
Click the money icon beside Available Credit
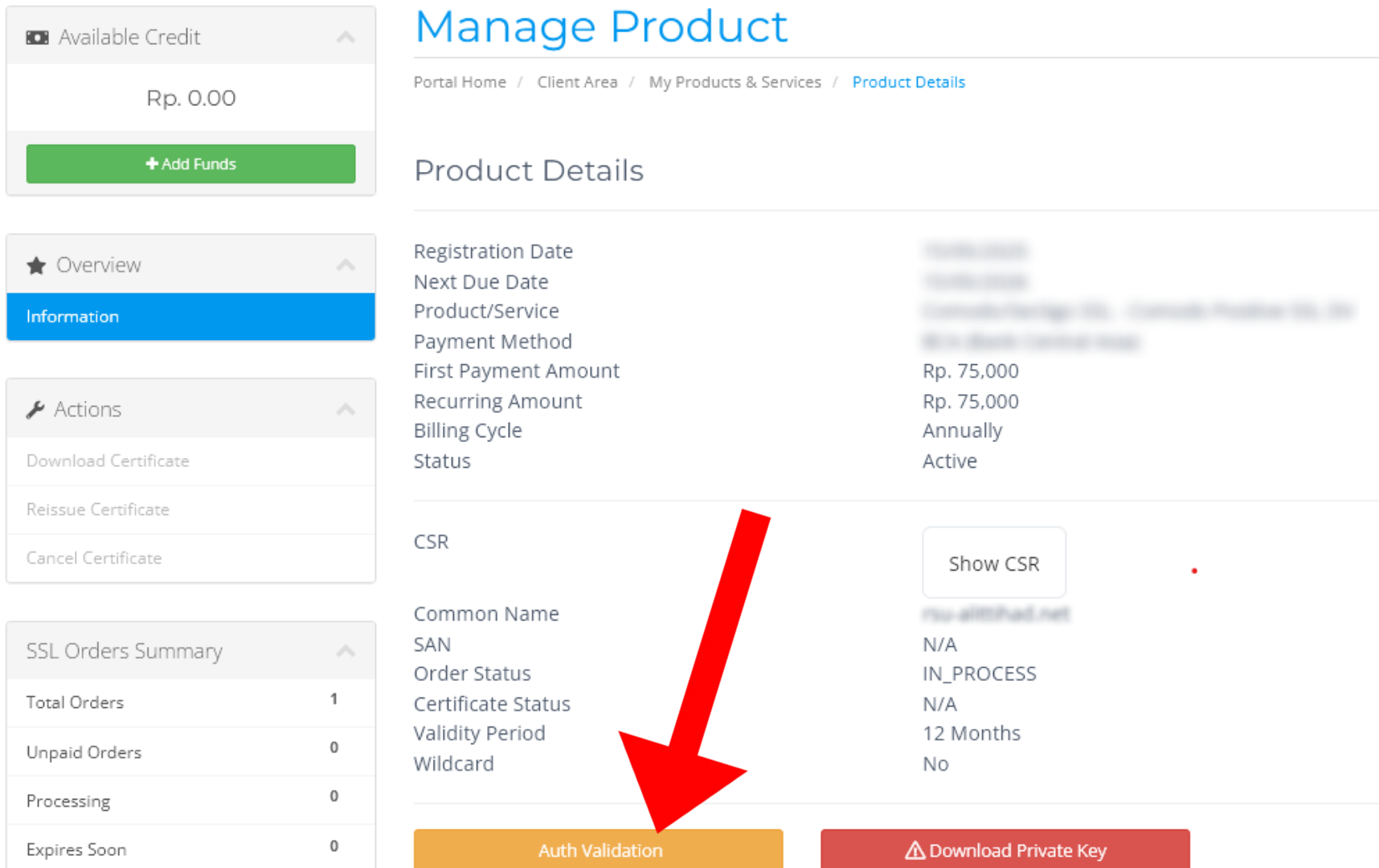pyautogui.click(x=37, y=38)
